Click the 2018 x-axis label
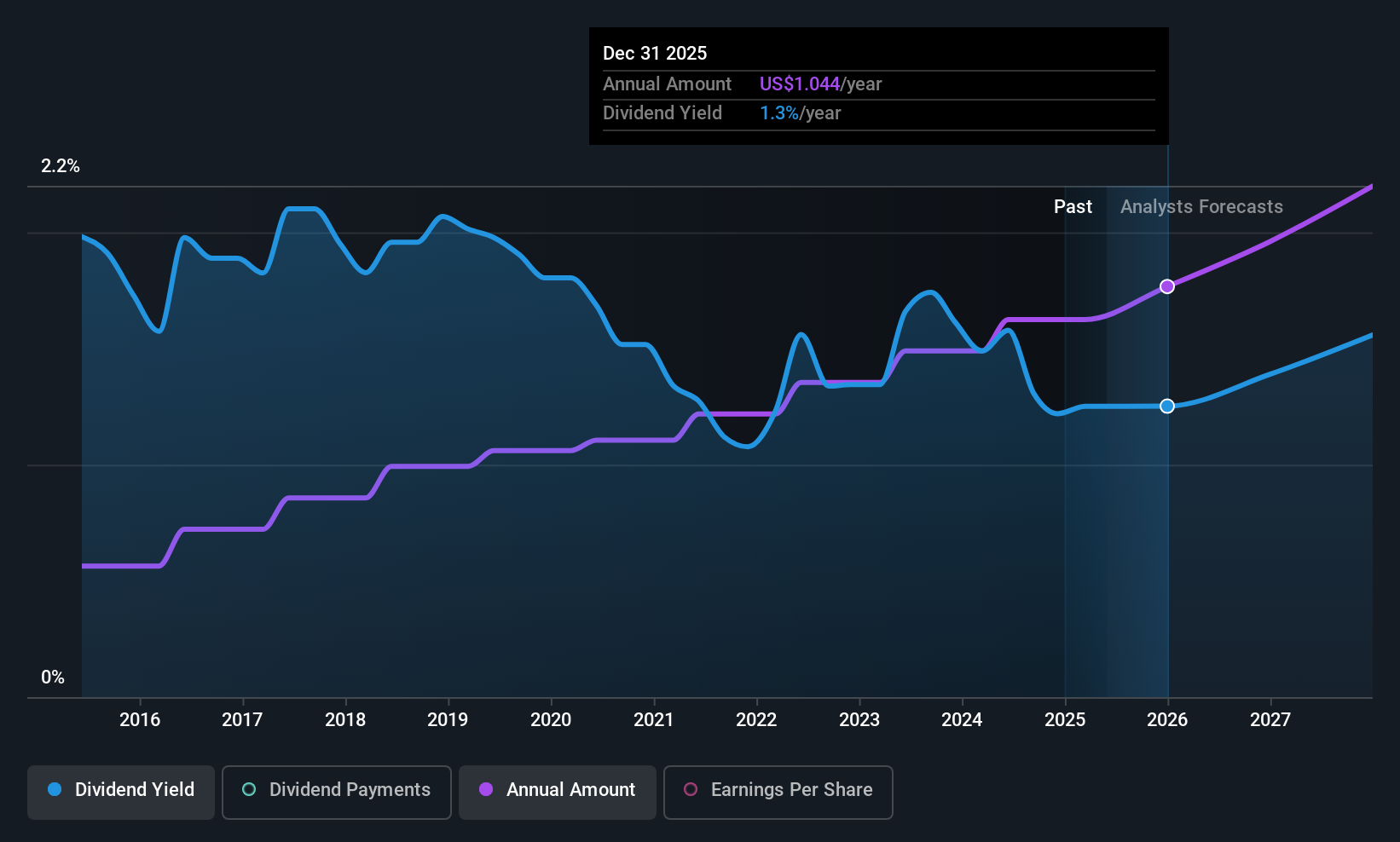The width and height of the screenshot is (1400, 842). [345, 720]
